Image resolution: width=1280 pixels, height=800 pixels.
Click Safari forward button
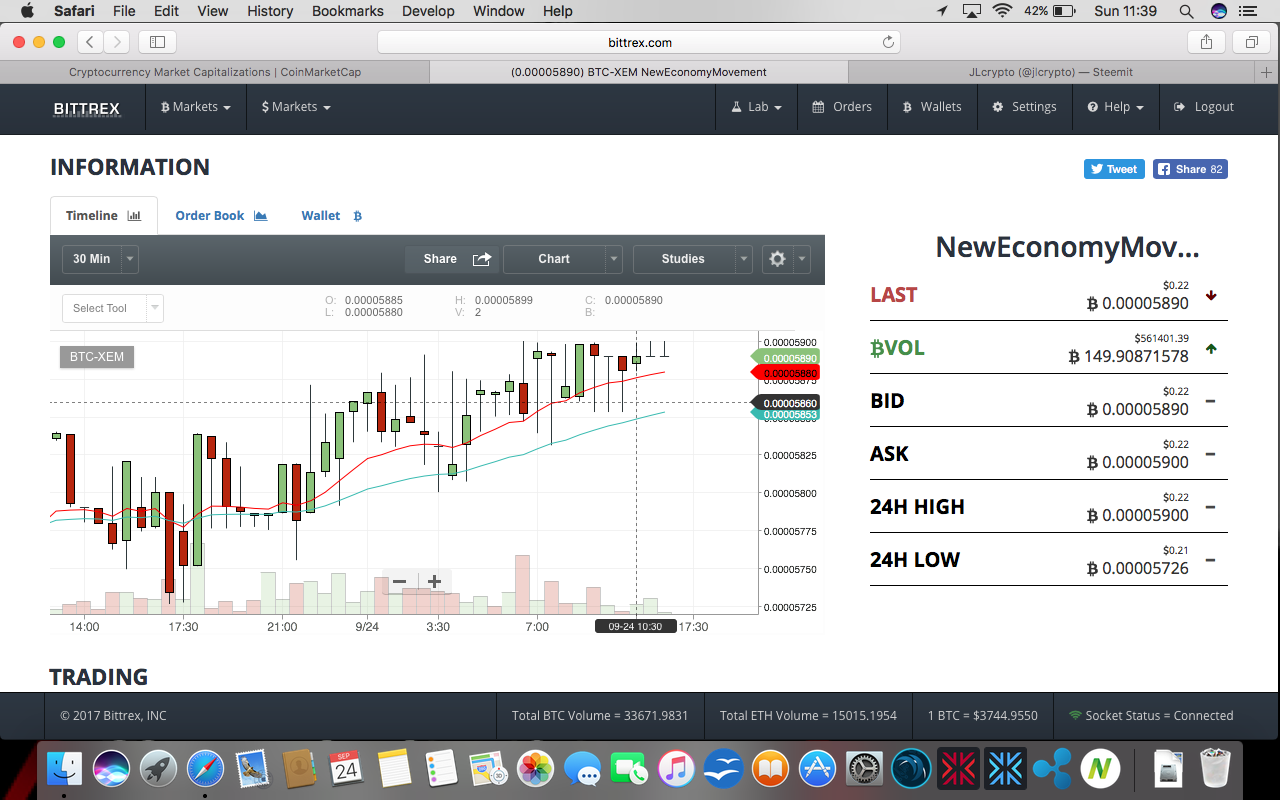(117, 42)
